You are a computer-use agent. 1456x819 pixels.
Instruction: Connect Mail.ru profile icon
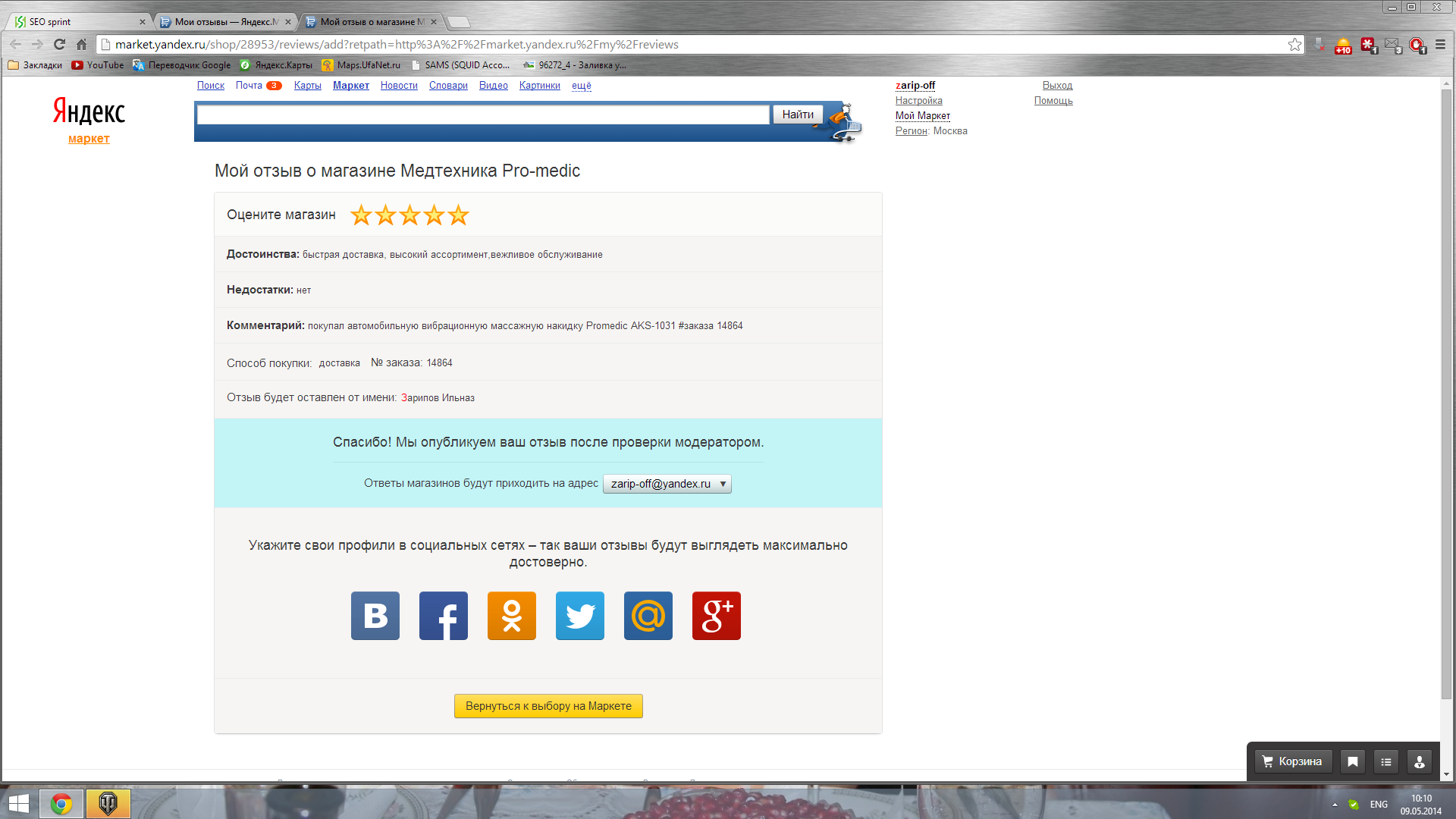tap(648, 616)
